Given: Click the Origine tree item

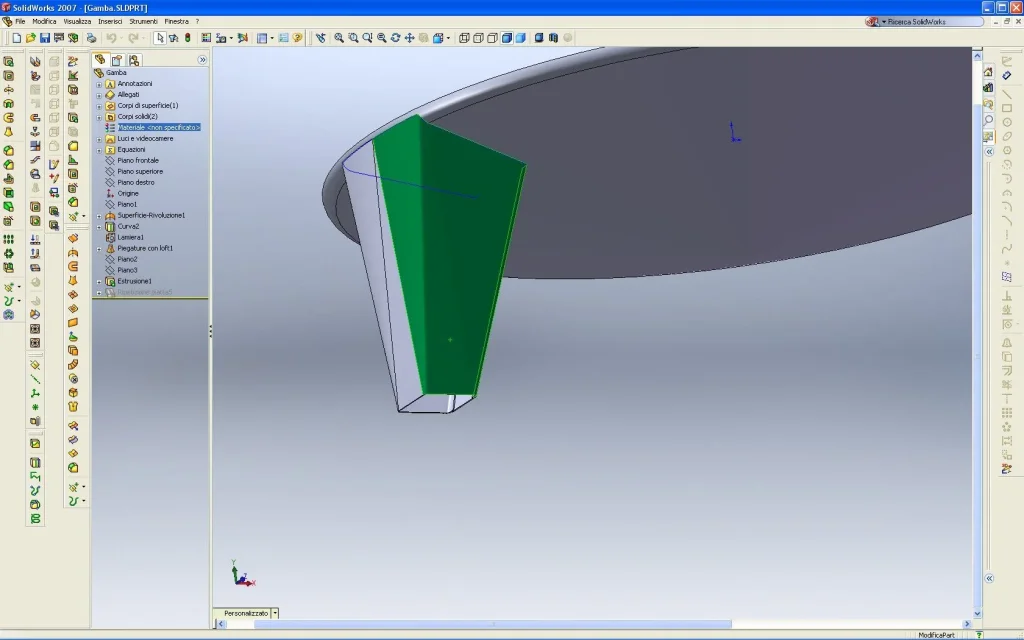Looking at the screenshot, I should (x=128, y=193).
